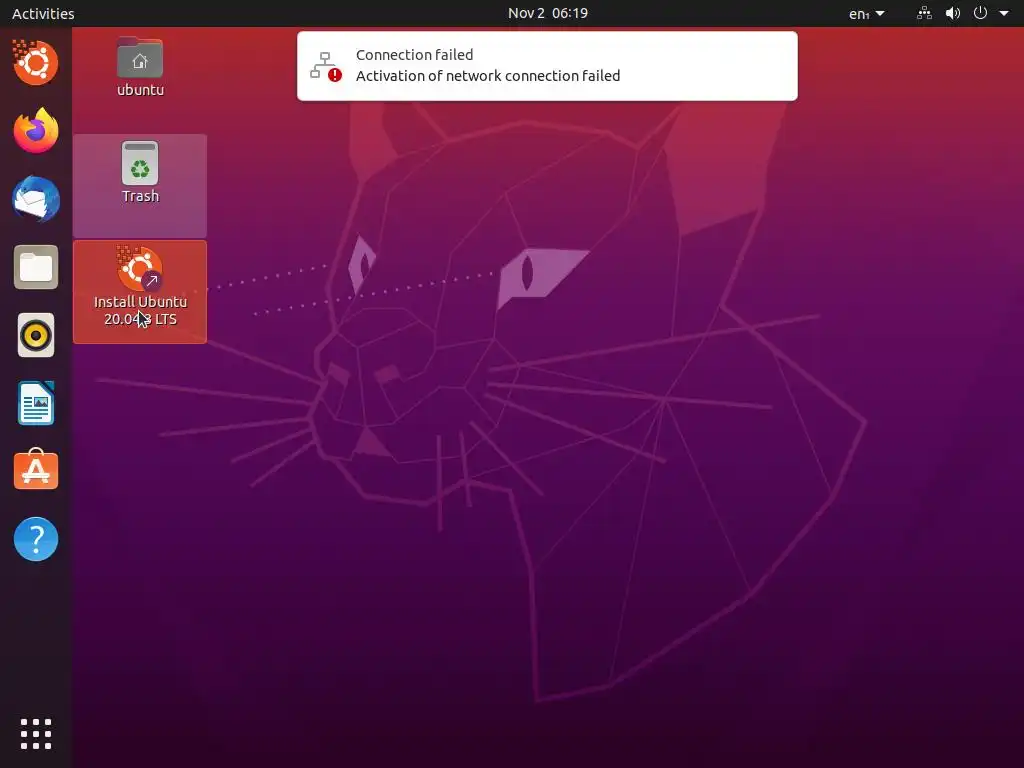
Task: Click 'Activation of network connection failed' text
Action: click(x=488, y=76)
